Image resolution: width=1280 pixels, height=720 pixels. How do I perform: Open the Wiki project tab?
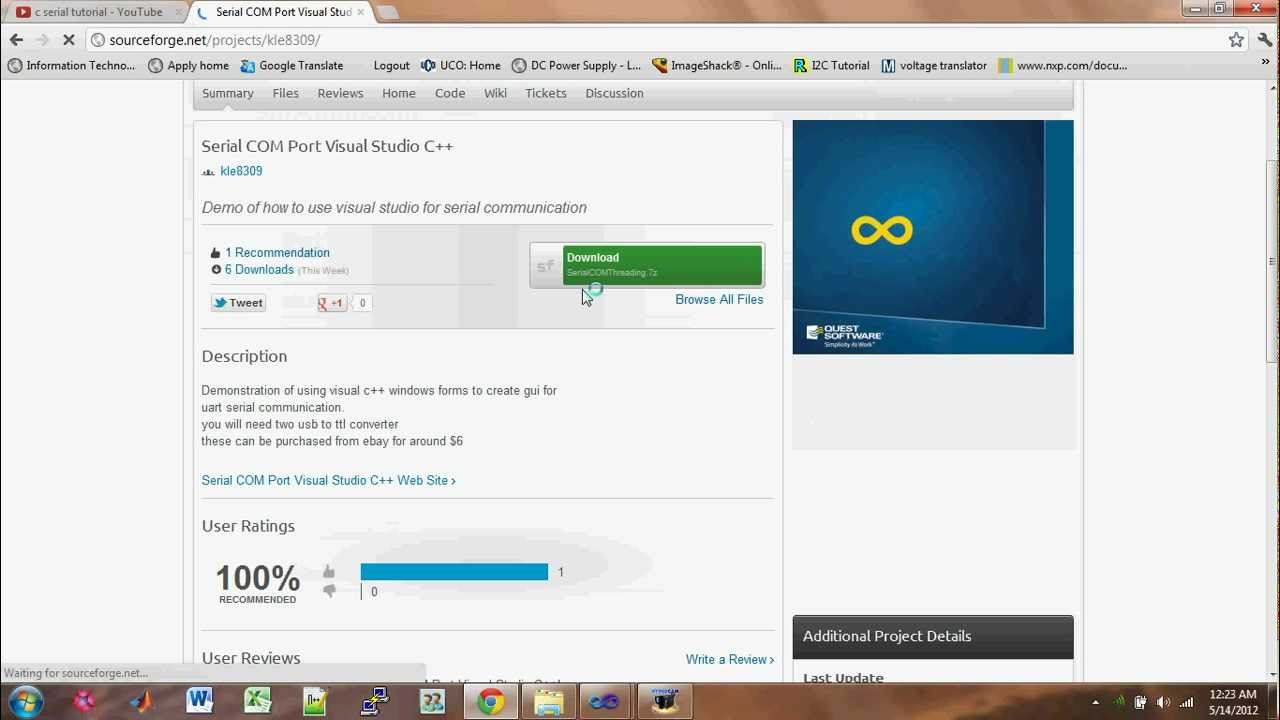tap(495, 93)
